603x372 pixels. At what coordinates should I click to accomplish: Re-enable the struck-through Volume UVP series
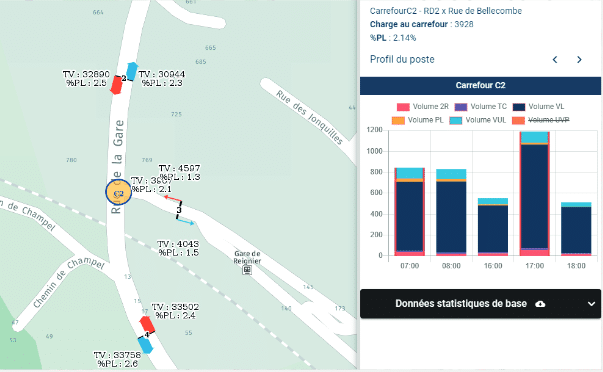(541, 120)
